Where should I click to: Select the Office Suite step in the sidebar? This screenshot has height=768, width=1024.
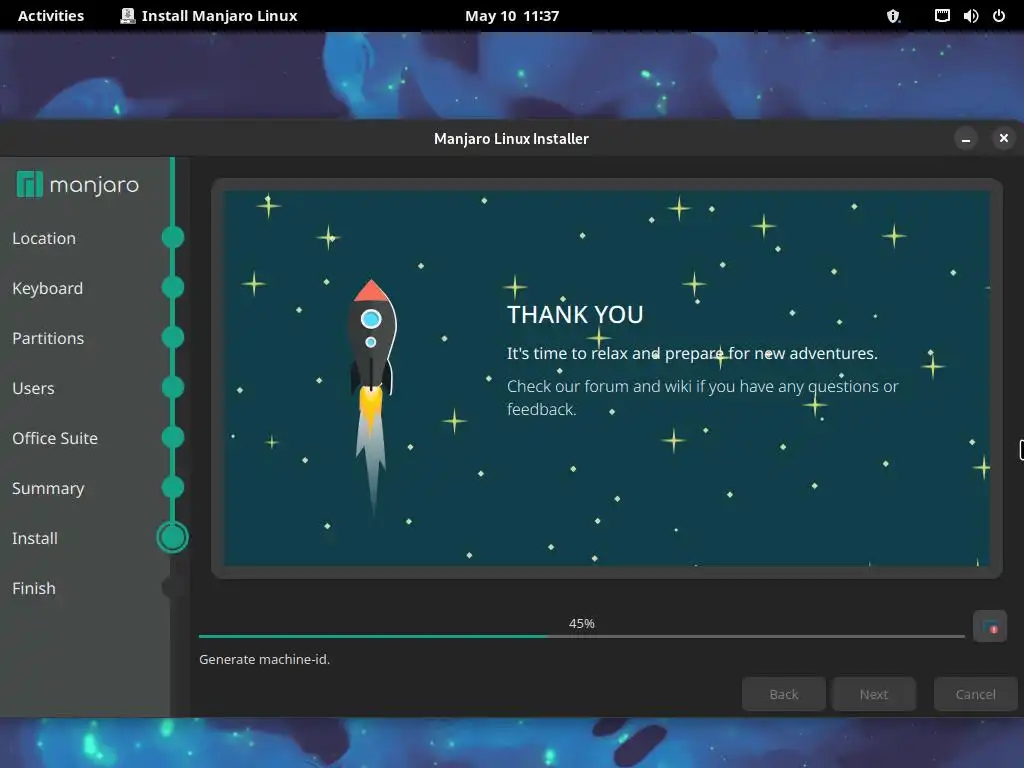55,438
